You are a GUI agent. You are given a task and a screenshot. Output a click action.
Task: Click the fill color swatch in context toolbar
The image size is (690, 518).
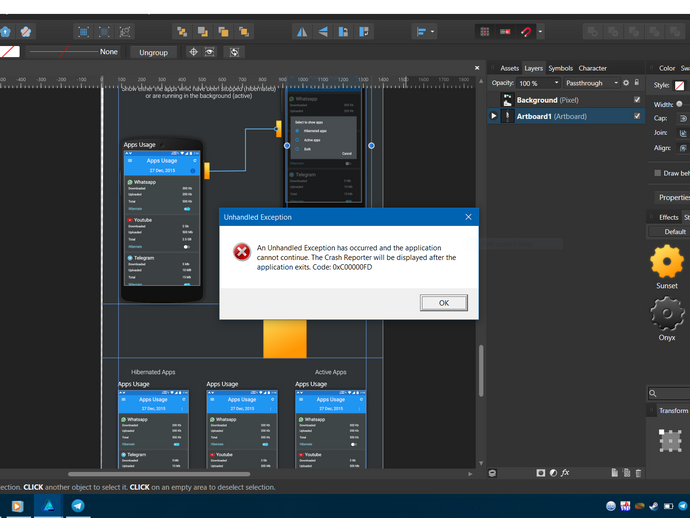10,51
